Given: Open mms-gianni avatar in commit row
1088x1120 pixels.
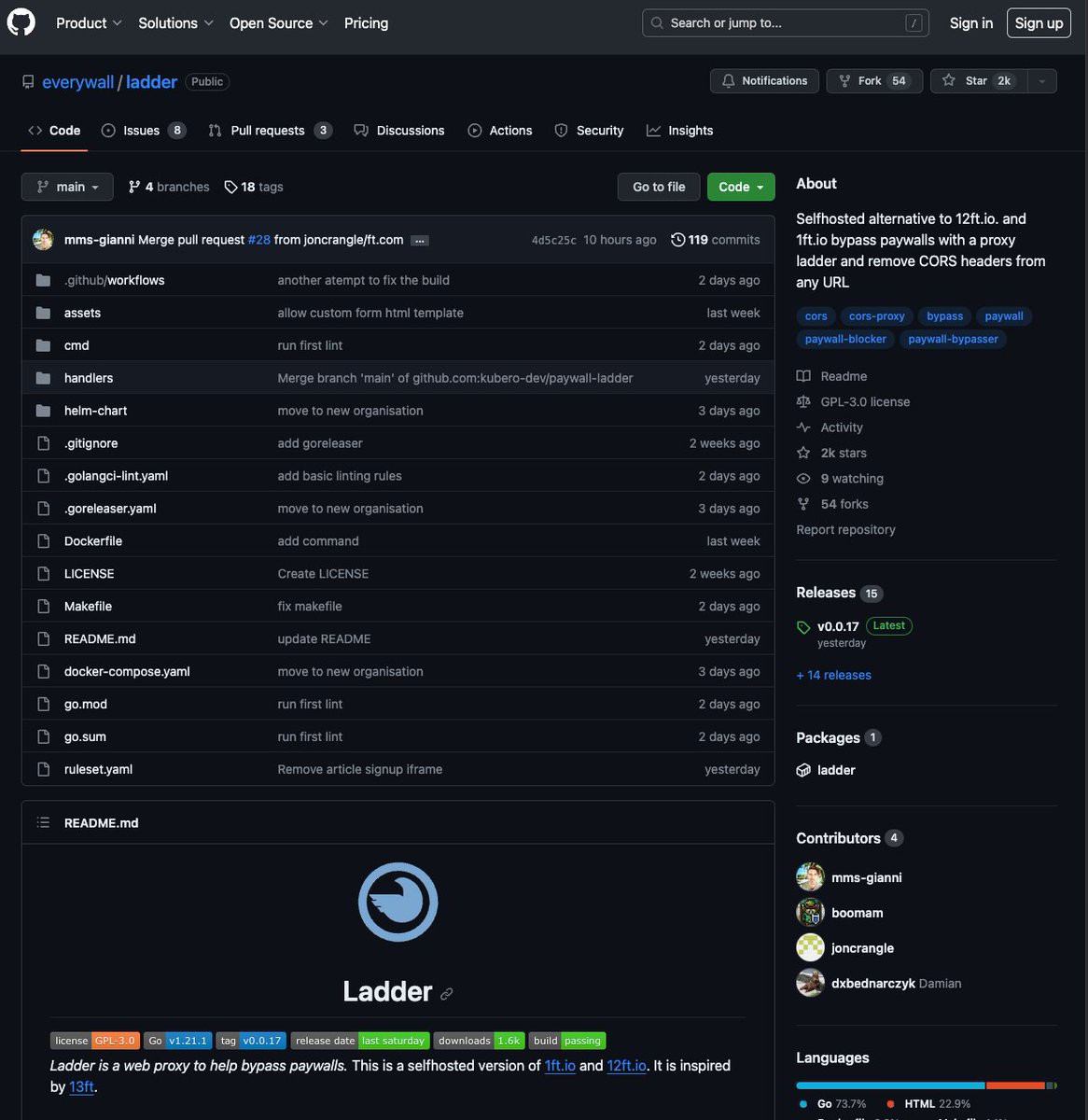Looking at the screenshot, I should tap(43, 240).
